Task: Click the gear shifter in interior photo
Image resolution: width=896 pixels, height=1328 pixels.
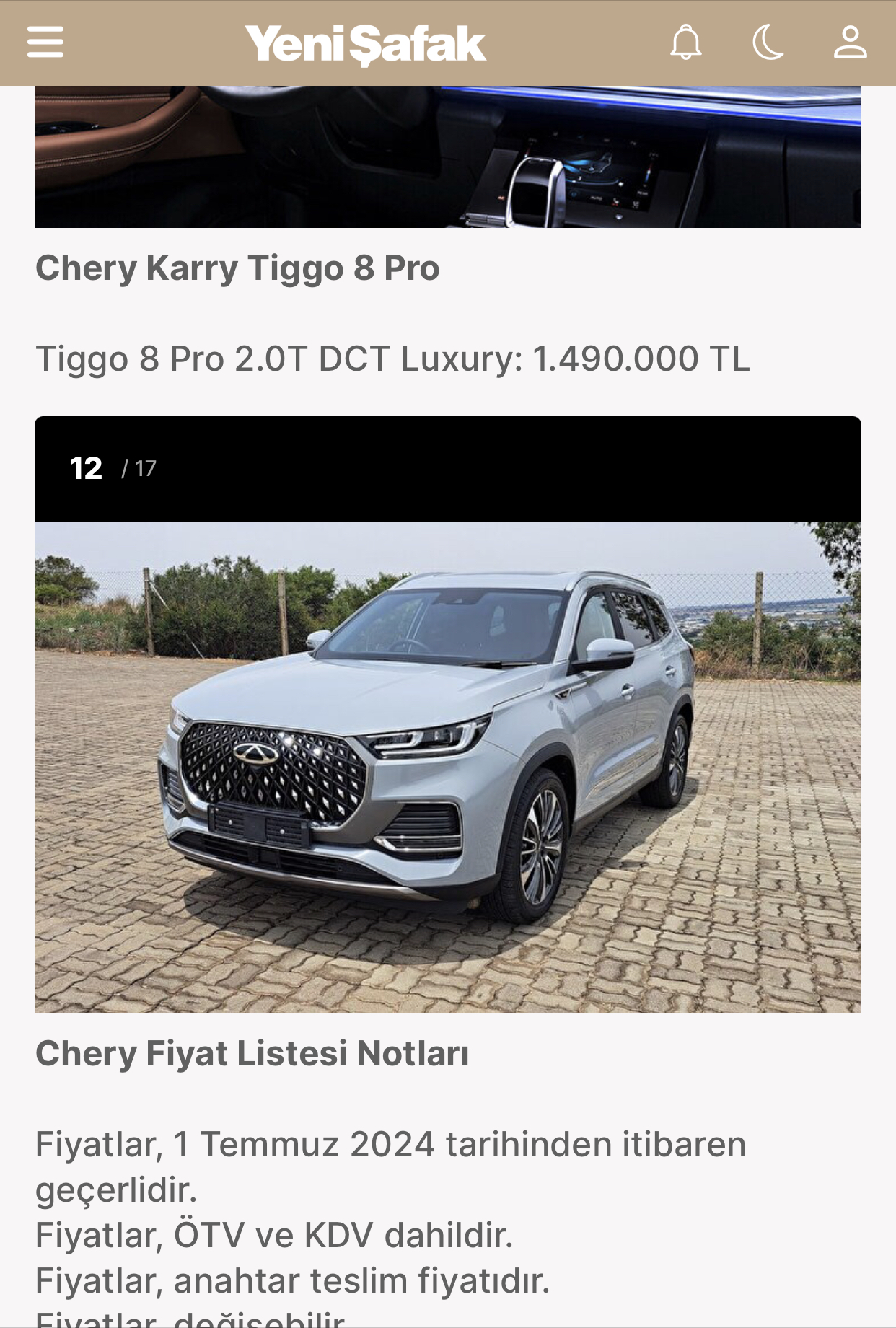Action: 537,189
